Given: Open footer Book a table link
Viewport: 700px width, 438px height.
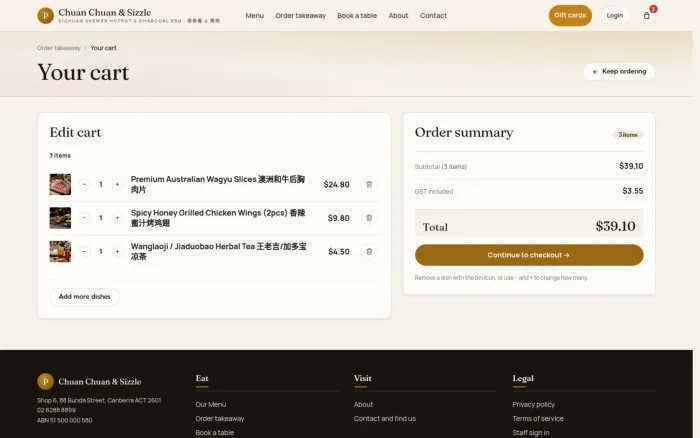Looking at the screenshot, I should pos(214,433).
